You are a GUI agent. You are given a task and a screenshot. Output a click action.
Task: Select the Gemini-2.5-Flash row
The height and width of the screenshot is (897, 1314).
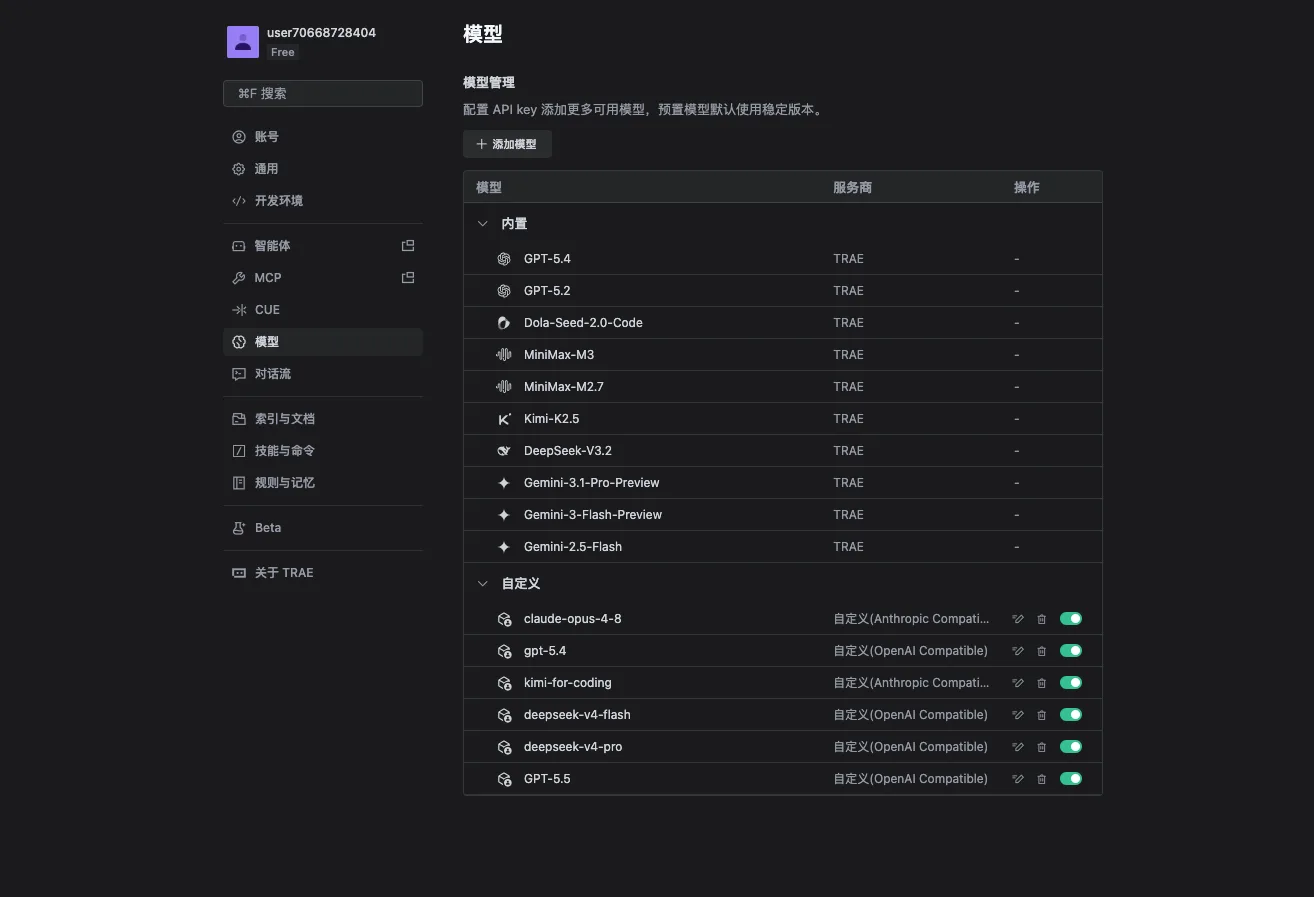pos(783,547)
